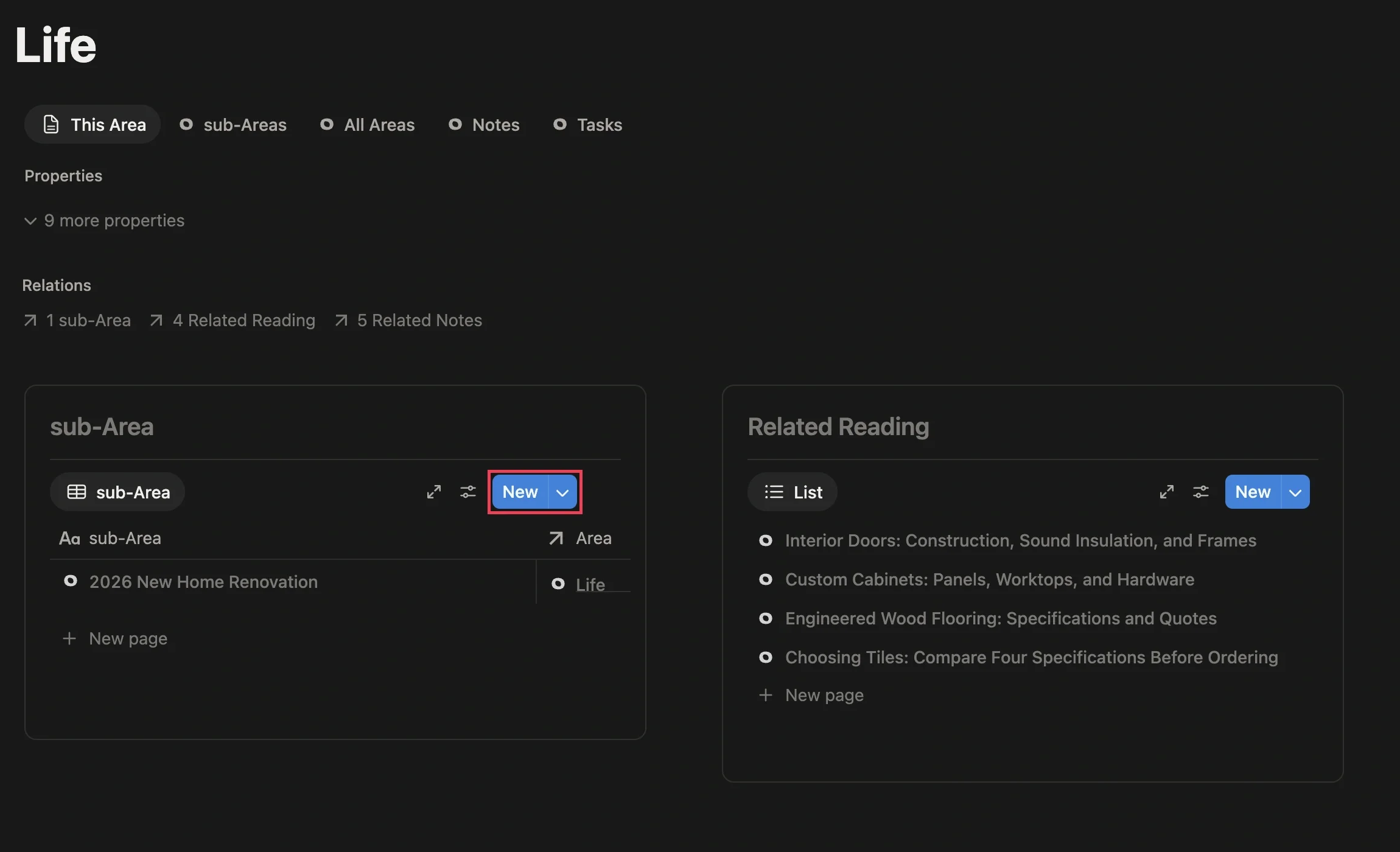This screenshot has height=852, width=1400.
Task: Click plus icon for new Related Reading page
Action: point(766,695)
